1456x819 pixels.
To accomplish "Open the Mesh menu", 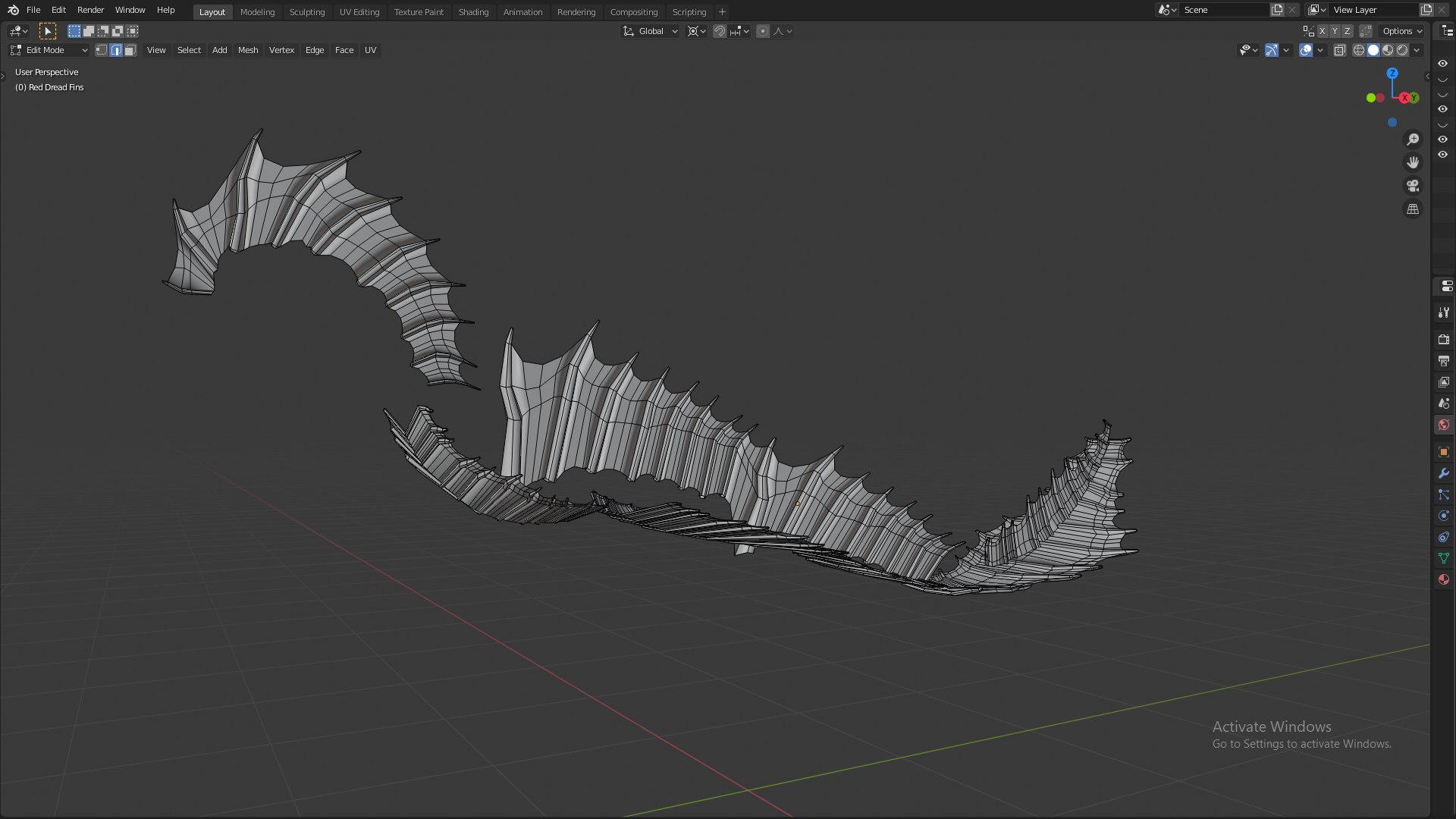I will (x=248, y=50).
